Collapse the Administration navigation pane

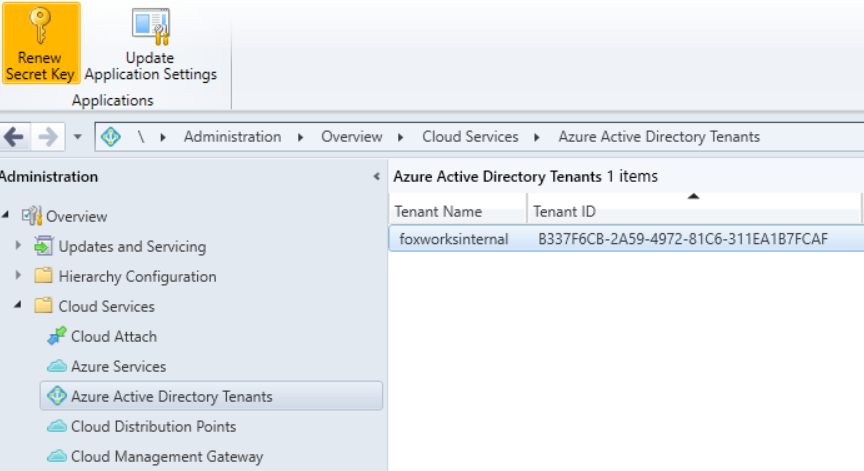pos(376,176)
